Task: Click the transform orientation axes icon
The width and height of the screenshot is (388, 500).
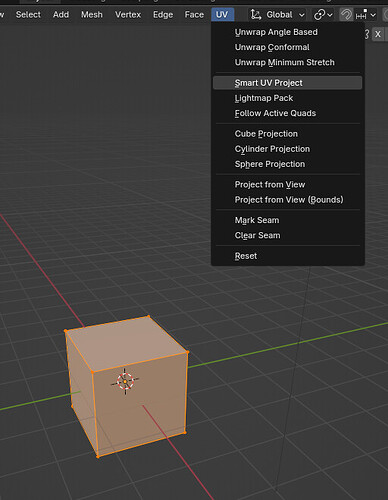Action: [x=256, y=15]
